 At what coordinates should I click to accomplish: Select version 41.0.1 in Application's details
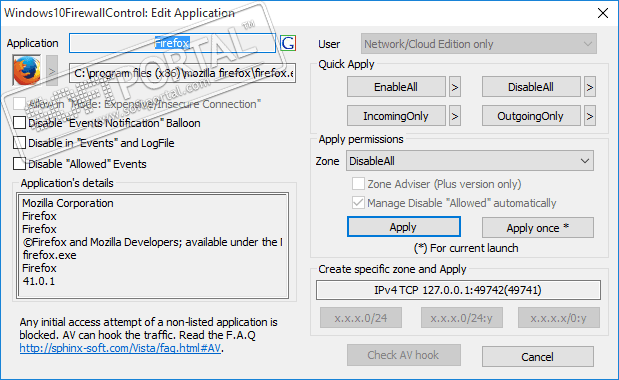(x=39, y=281)
